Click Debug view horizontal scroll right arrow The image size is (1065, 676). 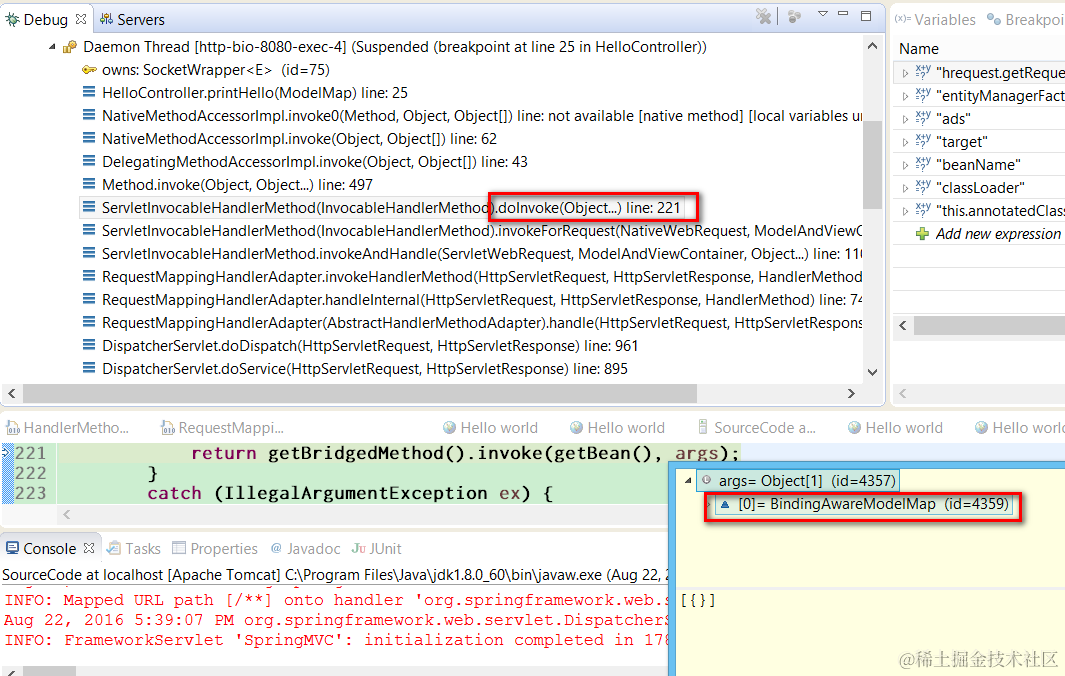click(x=851, y=393)
